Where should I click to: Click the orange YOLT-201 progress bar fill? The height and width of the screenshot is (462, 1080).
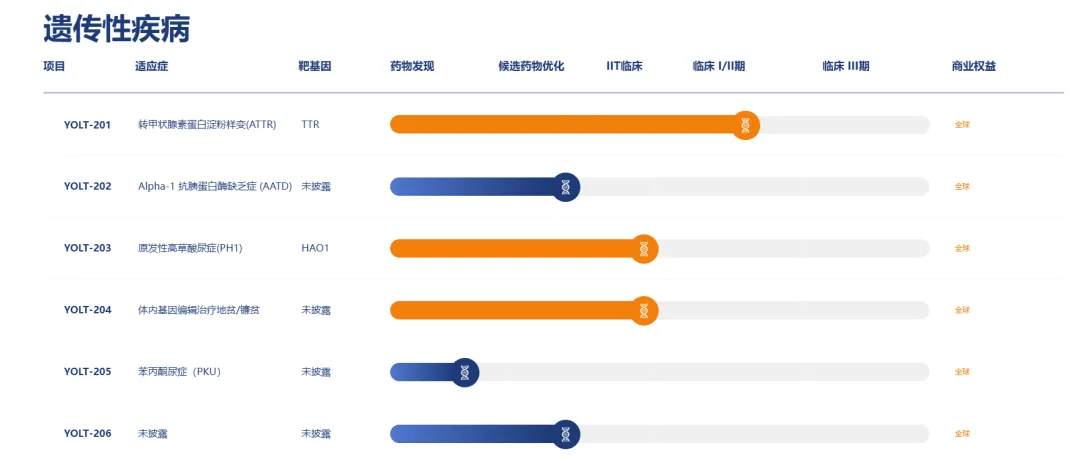pos(560,125)
